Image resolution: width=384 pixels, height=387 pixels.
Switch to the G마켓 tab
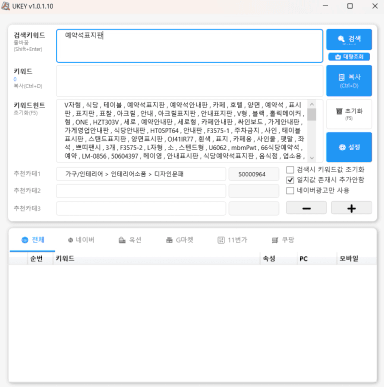coord(180,240)
